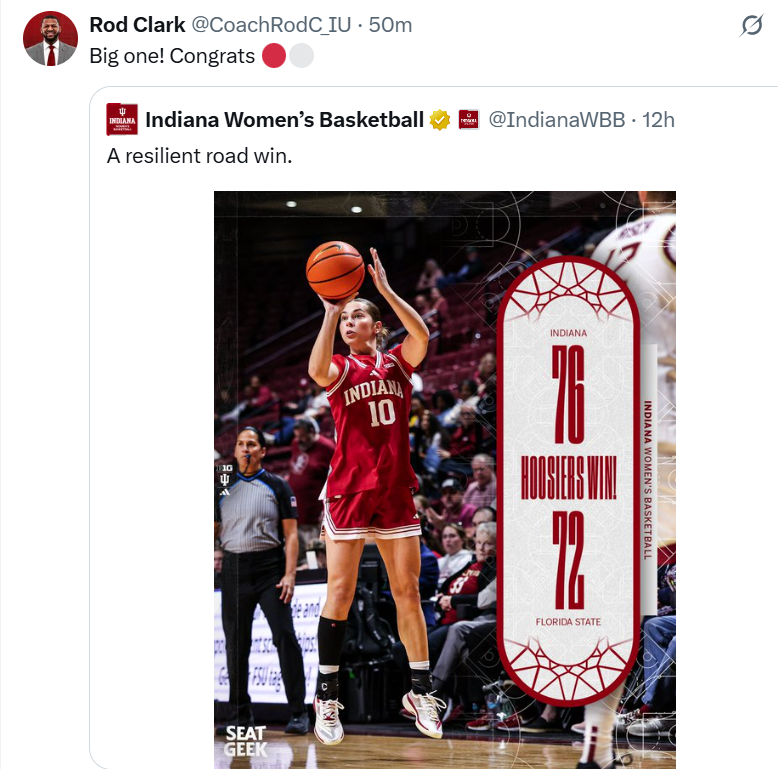The height and width of the screenshot is (769, 778).
Task: Click the "Big one! Congrats" tweet text
Action: point(172,56)
